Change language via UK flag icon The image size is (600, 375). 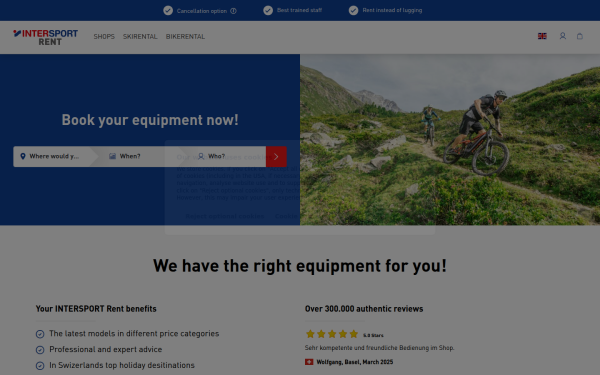coord(542,36)
